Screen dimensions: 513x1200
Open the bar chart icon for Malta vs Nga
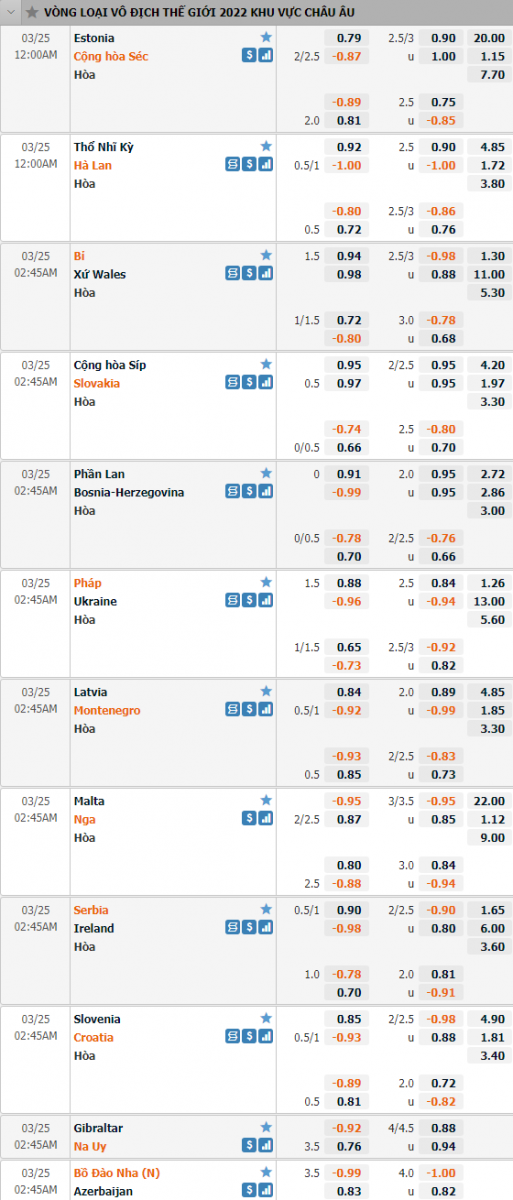266,819
